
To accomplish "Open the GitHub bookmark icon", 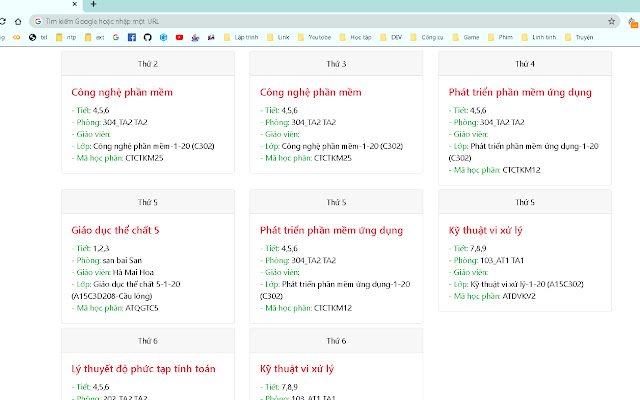I will coord(147,37).
